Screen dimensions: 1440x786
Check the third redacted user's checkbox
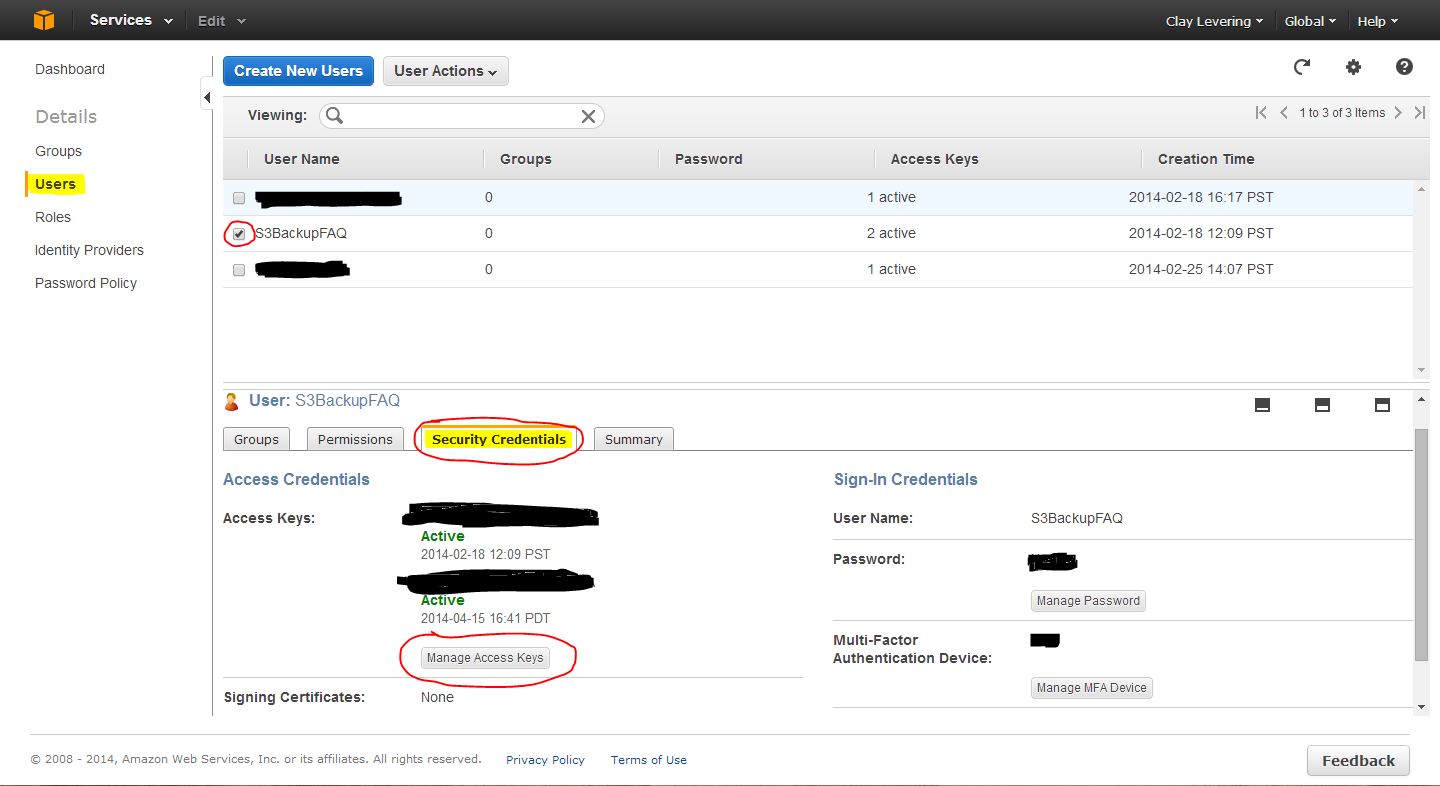coord(239,270)
